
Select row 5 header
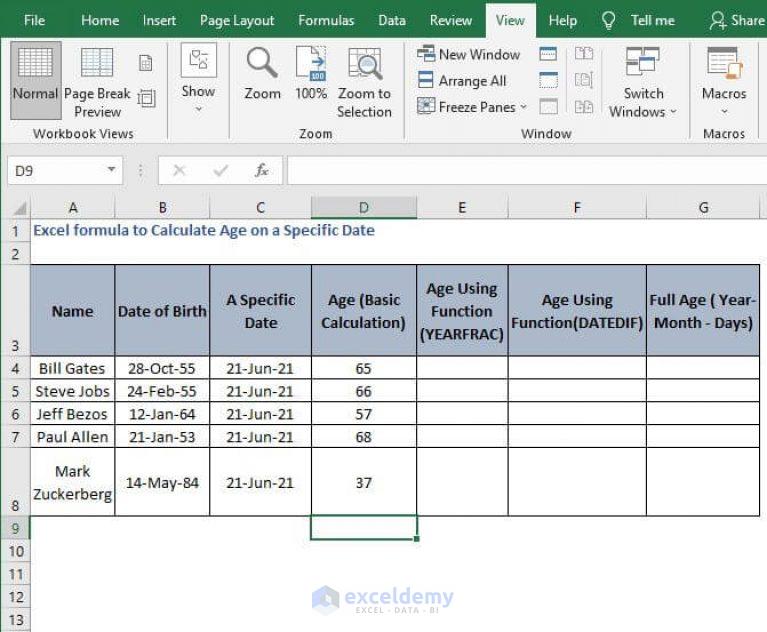click(x=15, y=391)
